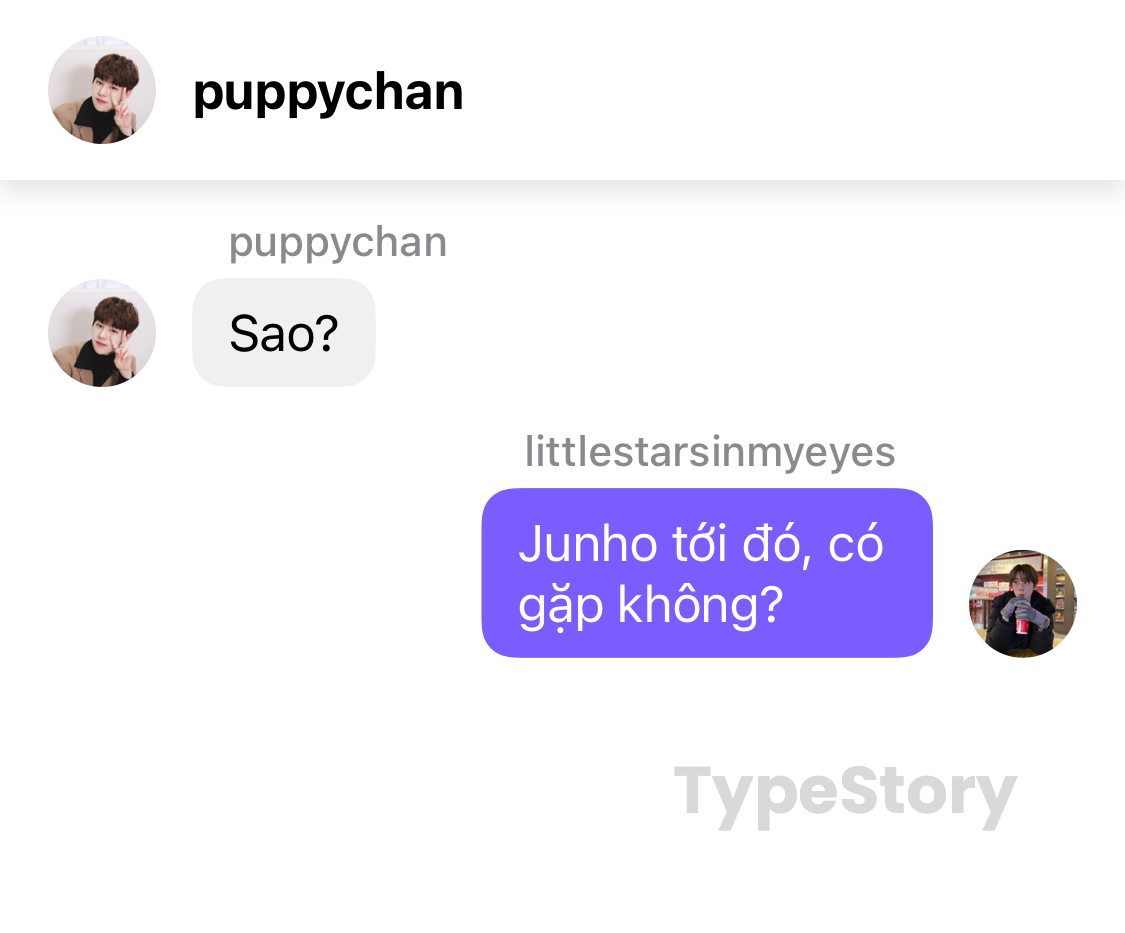Click the littlestarsinmyeyes sender name label

pyautogui.click(x=710, y=452)
